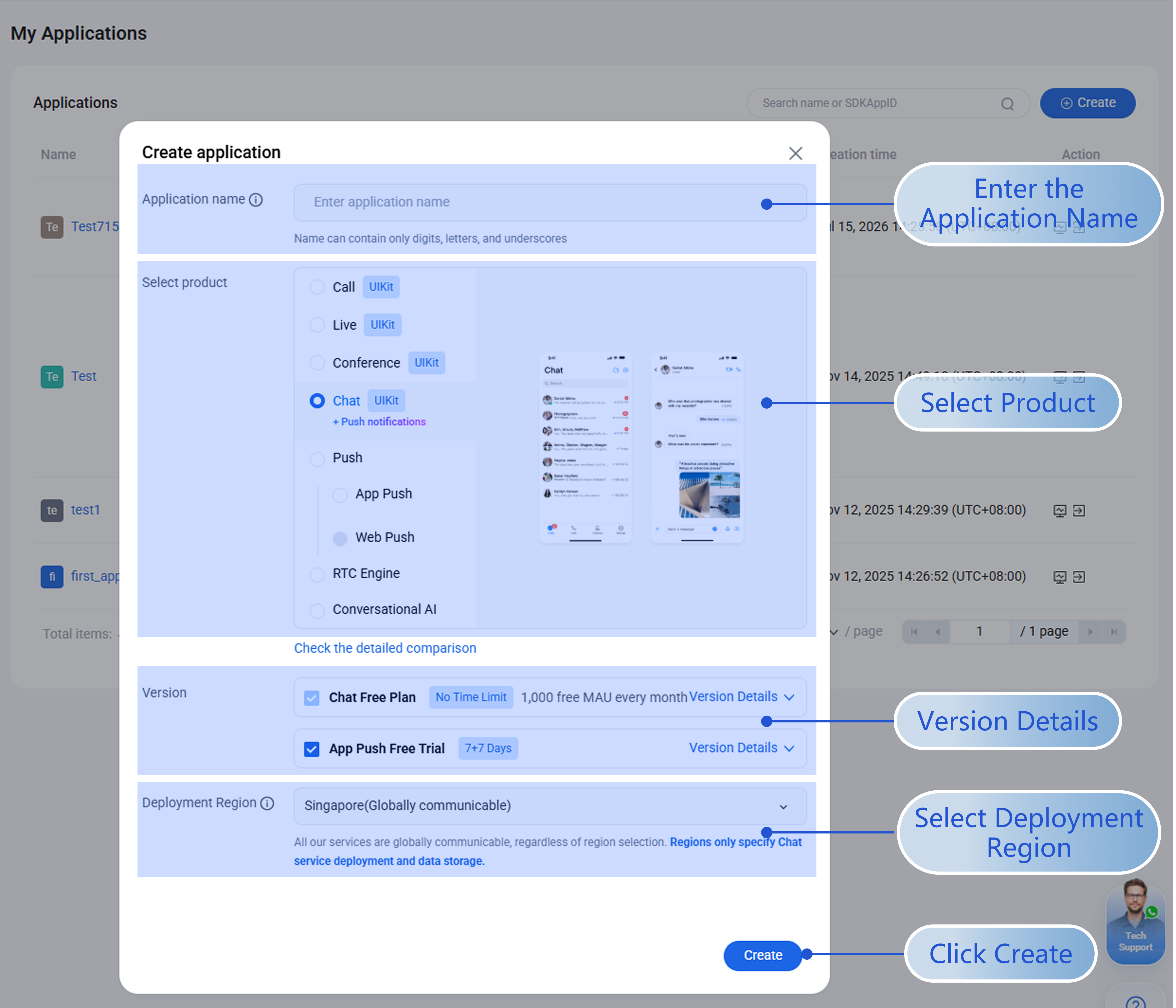This screenshot has height=1008, width=1176.
Task: Go to first page in pagination
Action: tap(914, 632)
